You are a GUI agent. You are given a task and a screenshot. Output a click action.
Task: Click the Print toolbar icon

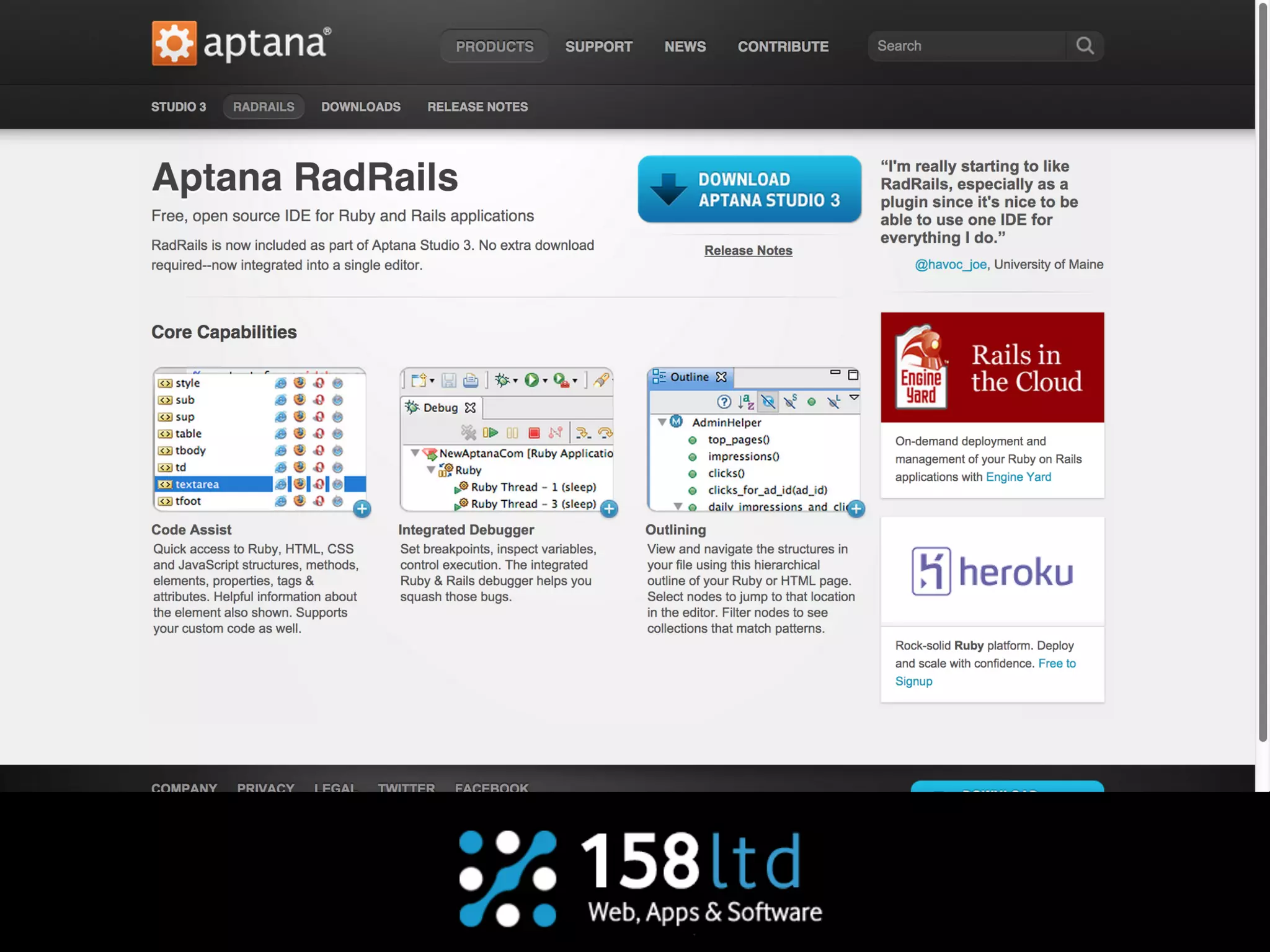click(471, 380)
